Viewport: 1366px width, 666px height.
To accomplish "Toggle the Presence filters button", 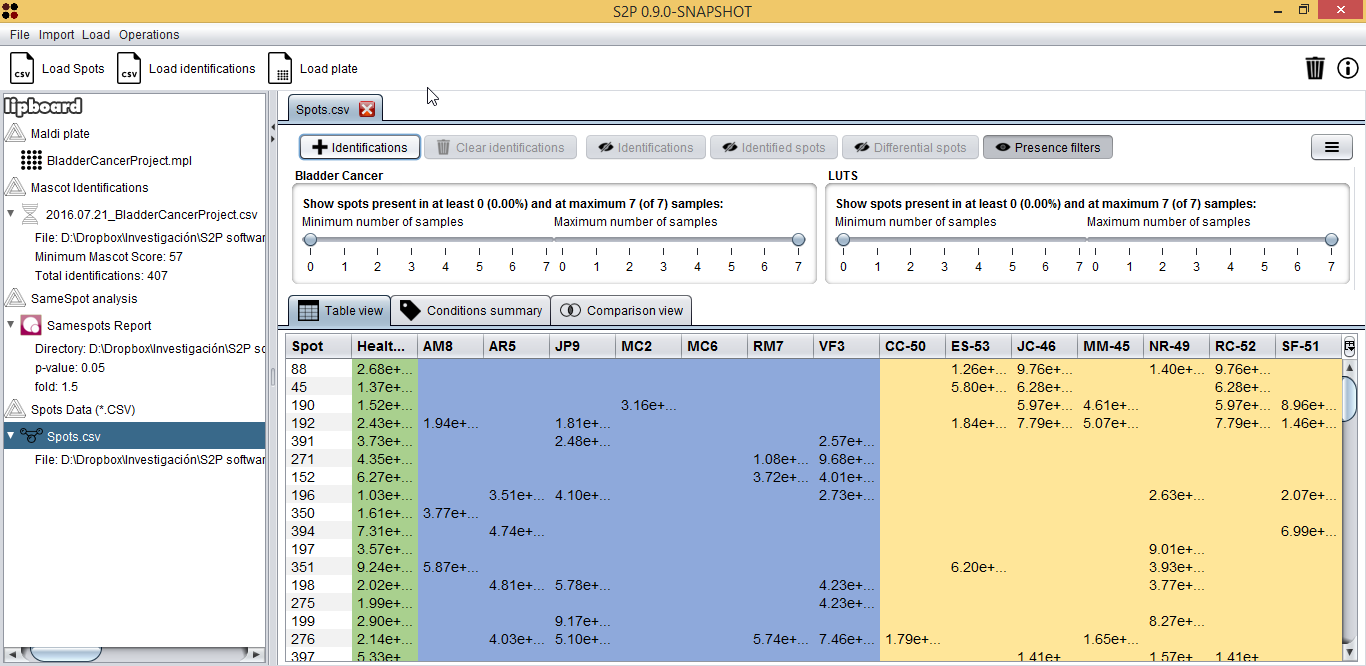I will pyautogui.click(x=1047, y=147).
